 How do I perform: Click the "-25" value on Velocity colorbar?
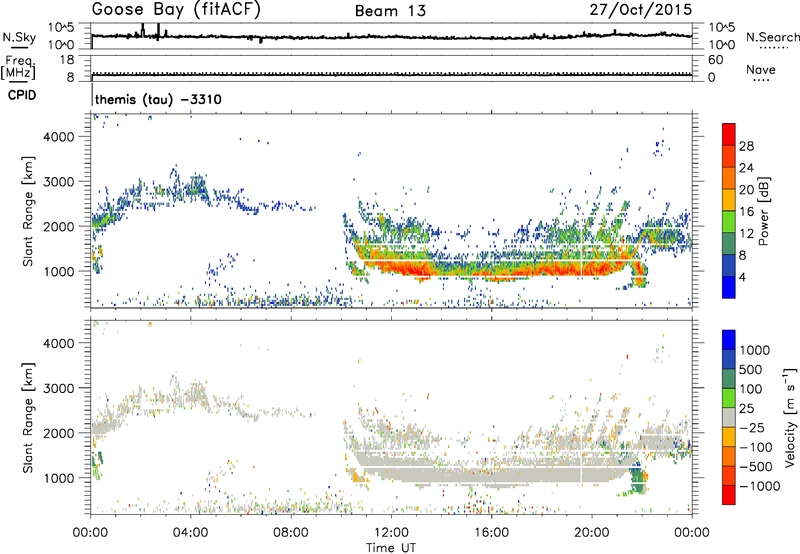coord(751,427)
